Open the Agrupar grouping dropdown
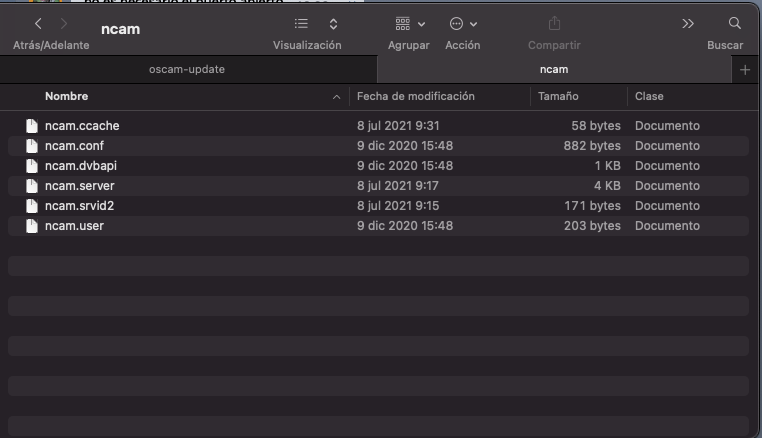 coord(408,23)
